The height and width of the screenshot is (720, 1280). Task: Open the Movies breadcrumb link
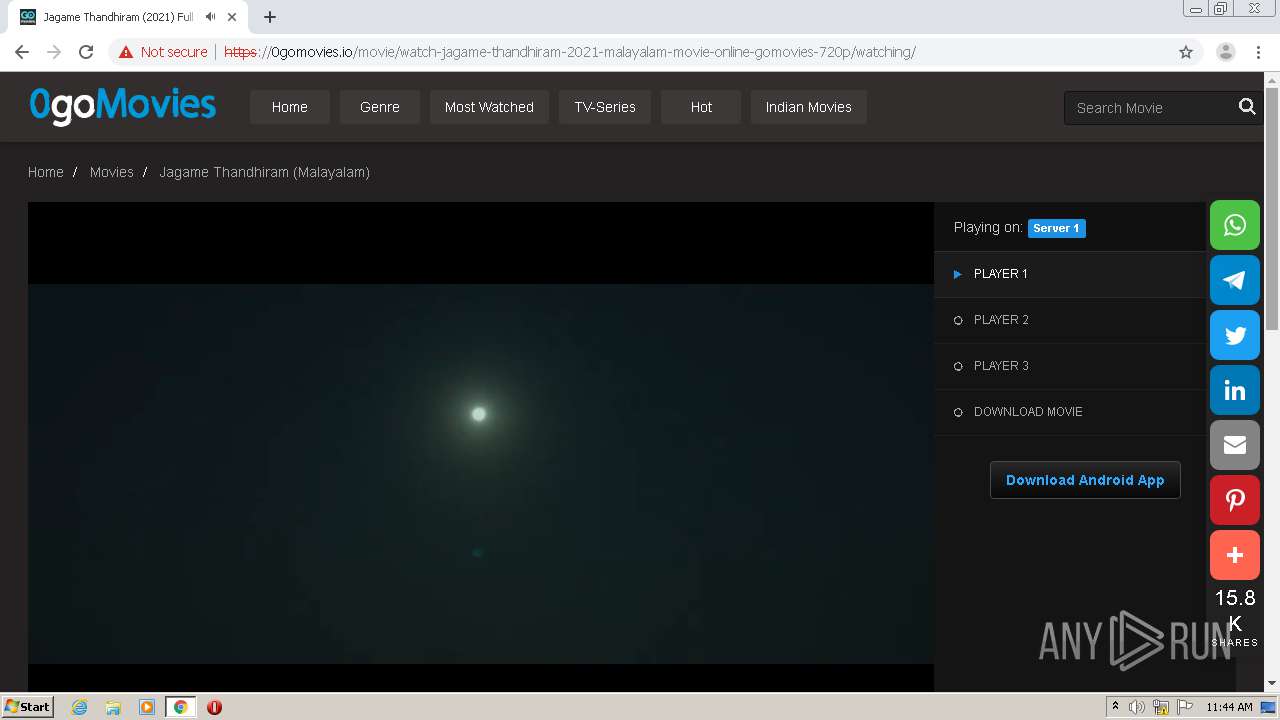point(111,172)
